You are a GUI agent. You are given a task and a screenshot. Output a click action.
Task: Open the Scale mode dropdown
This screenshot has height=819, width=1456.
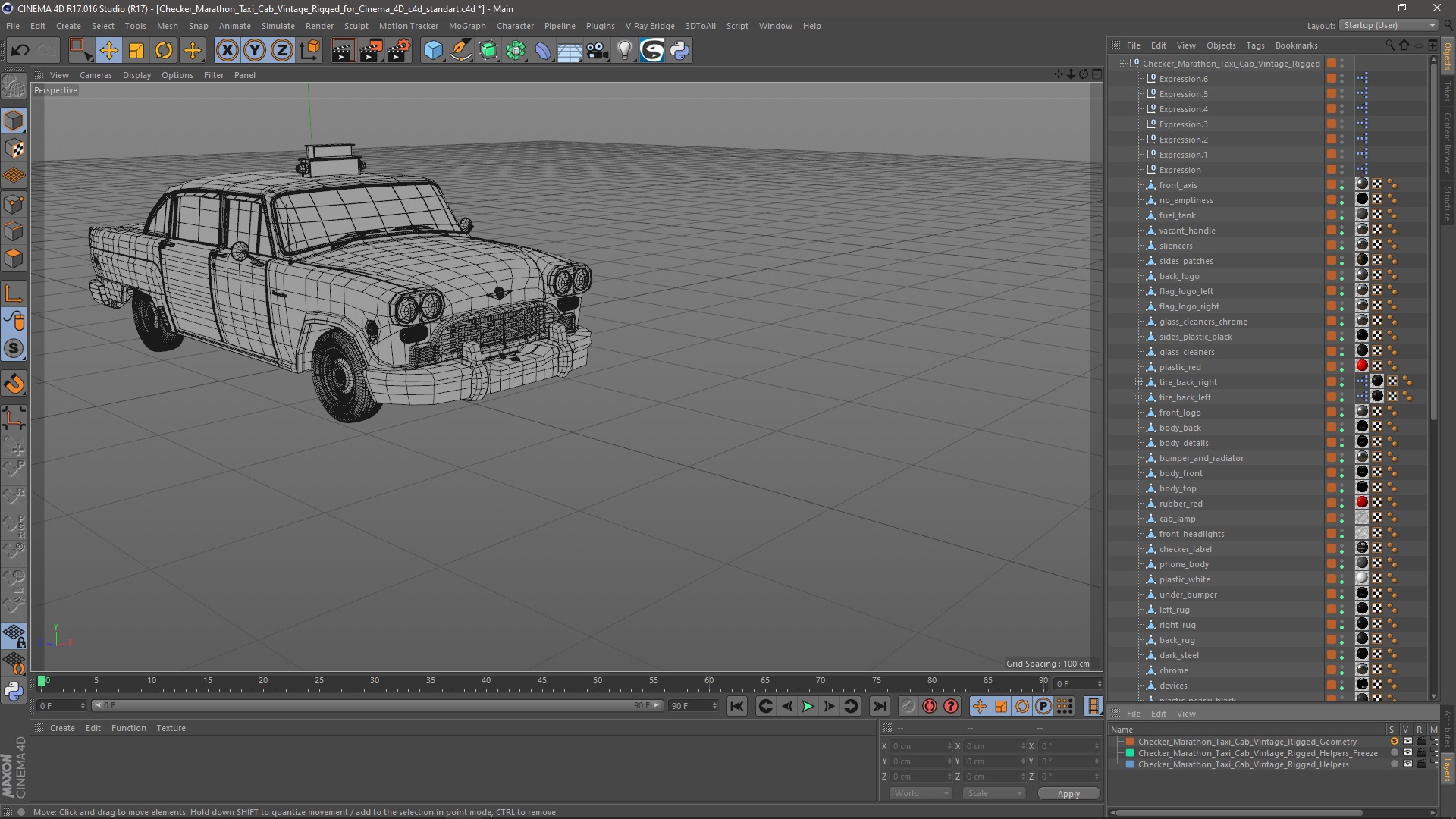[x=993, y=793]
